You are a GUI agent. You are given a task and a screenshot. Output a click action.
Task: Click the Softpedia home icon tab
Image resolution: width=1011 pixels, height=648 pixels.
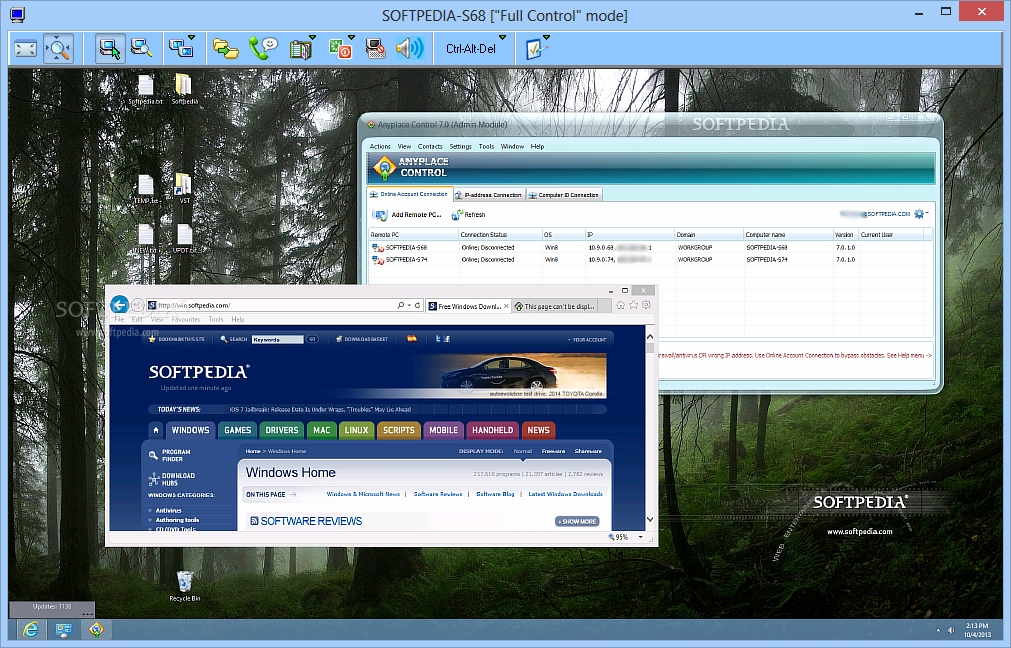(155, 430)
